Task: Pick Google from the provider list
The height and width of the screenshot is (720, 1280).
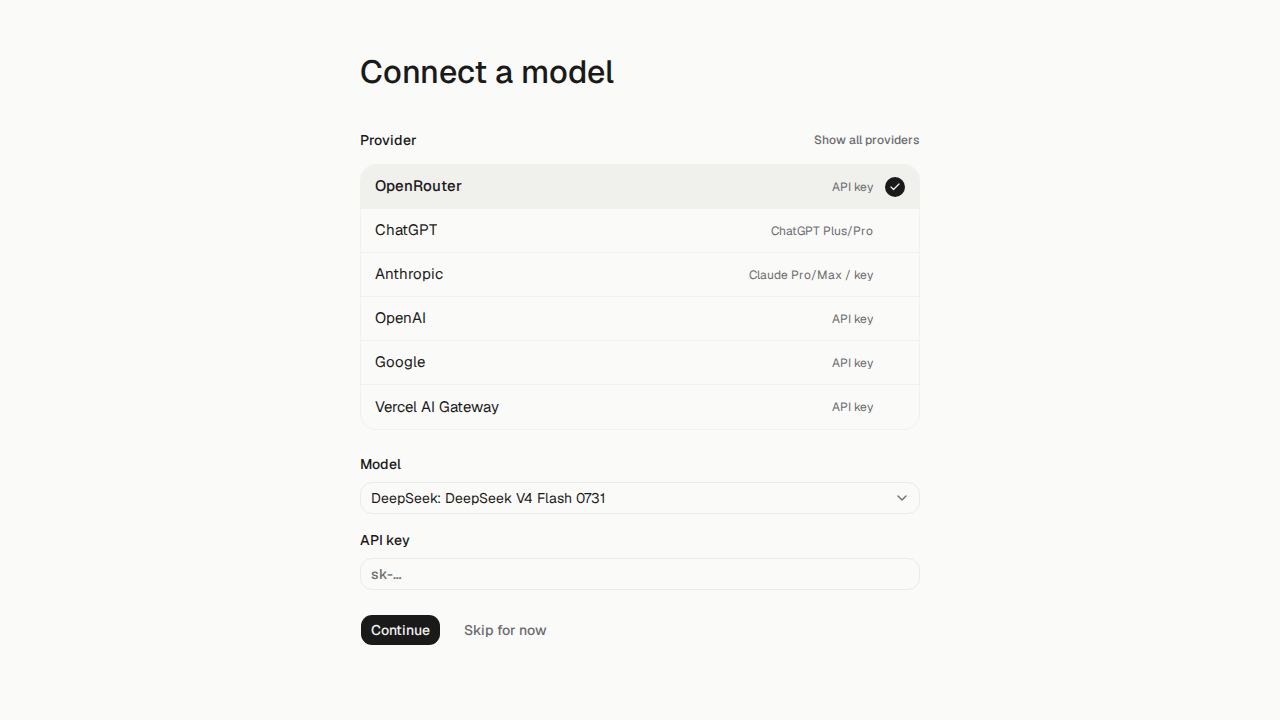Action: click(640, 363)
